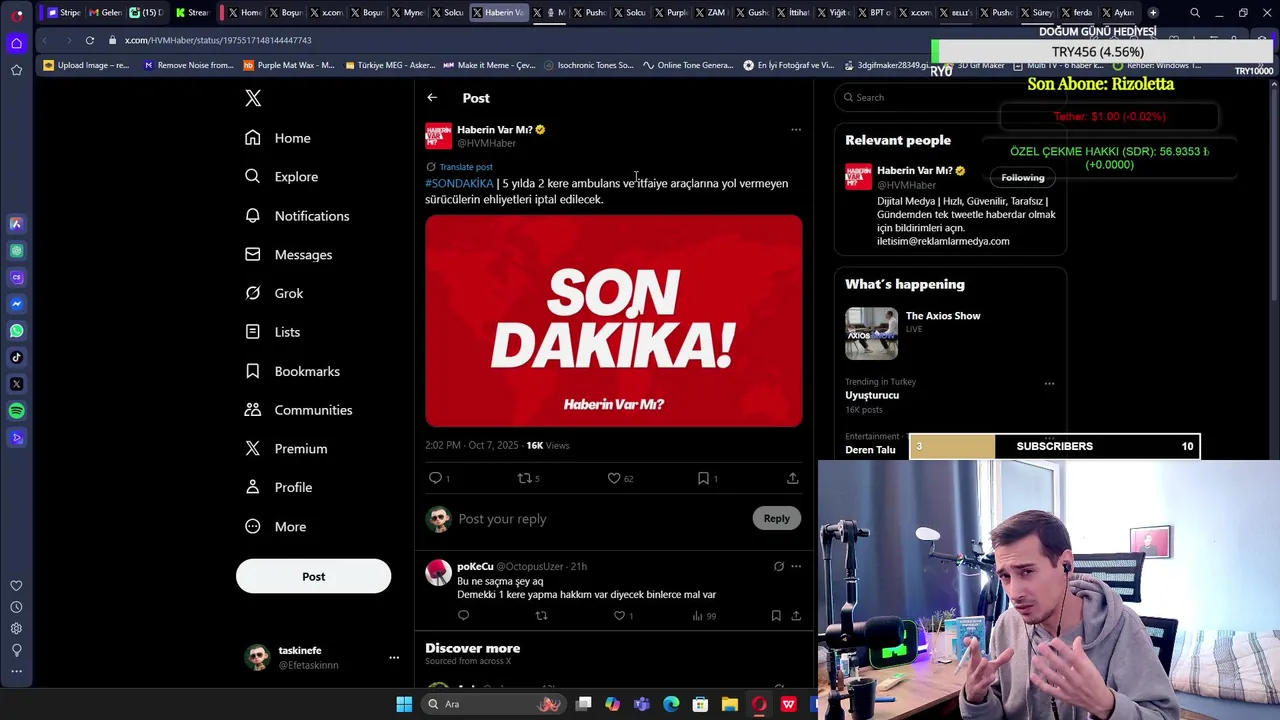This screenshot has height=720, width=1280.
Task: Open options for Uyuşturucu trend
Action: 1049,384
